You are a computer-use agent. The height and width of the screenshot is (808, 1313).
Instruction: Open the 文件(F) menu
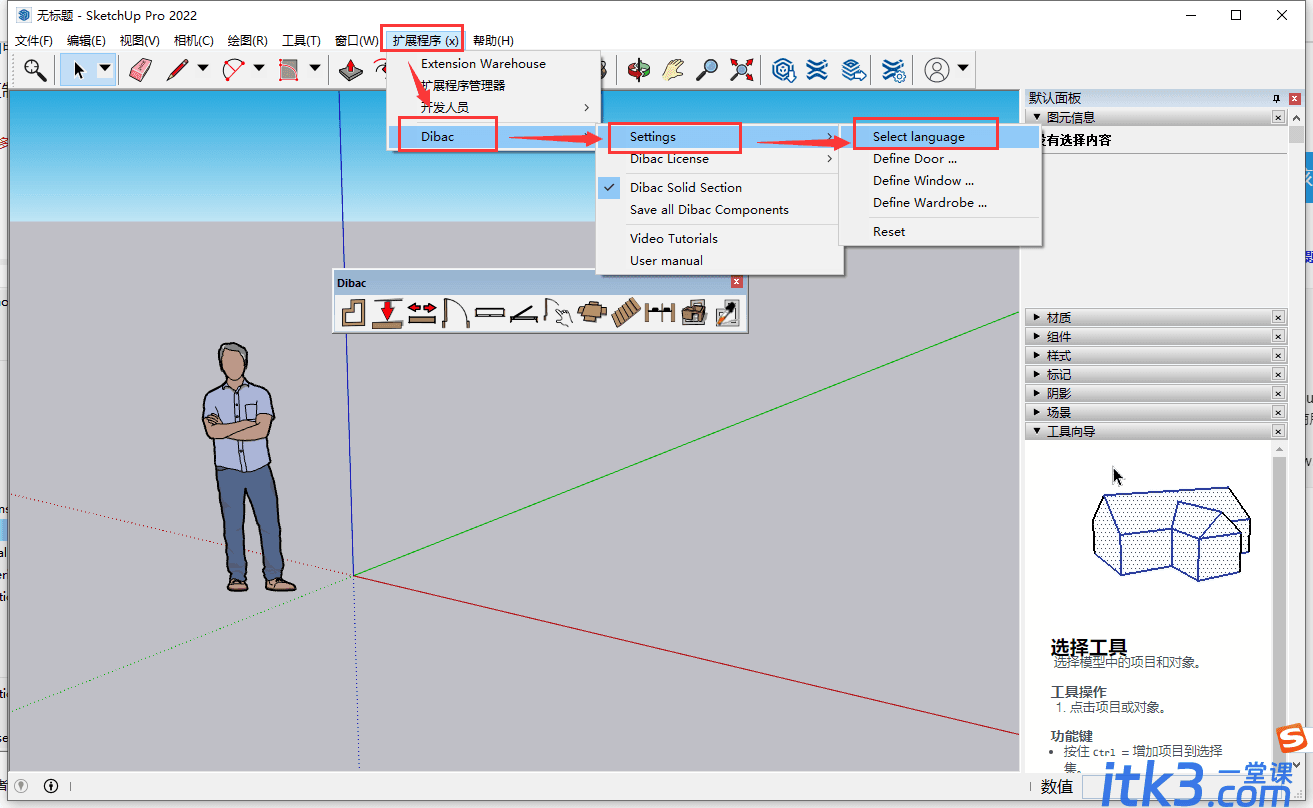[x=34, y=40]
